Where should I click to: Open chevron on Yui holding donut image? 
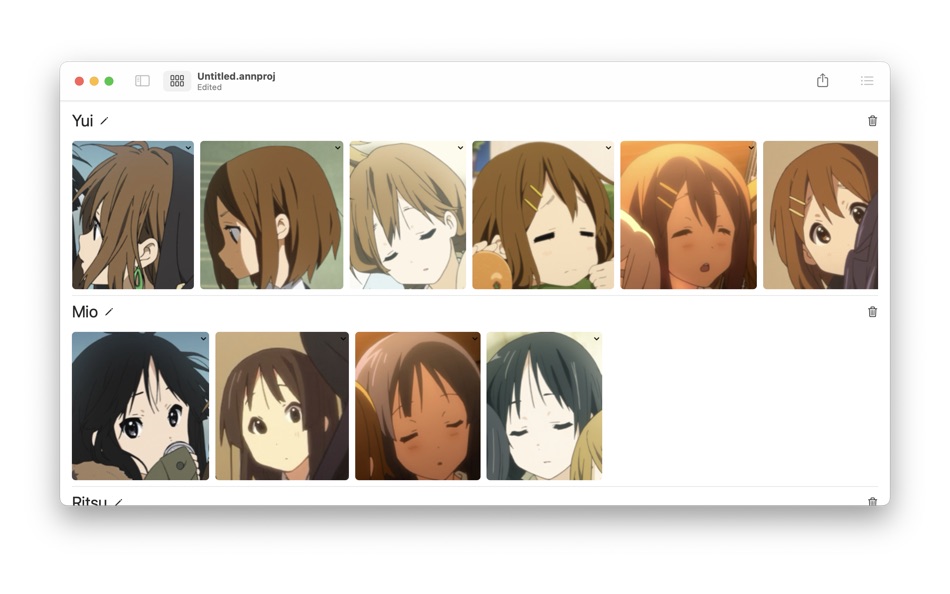coord(608,148)
